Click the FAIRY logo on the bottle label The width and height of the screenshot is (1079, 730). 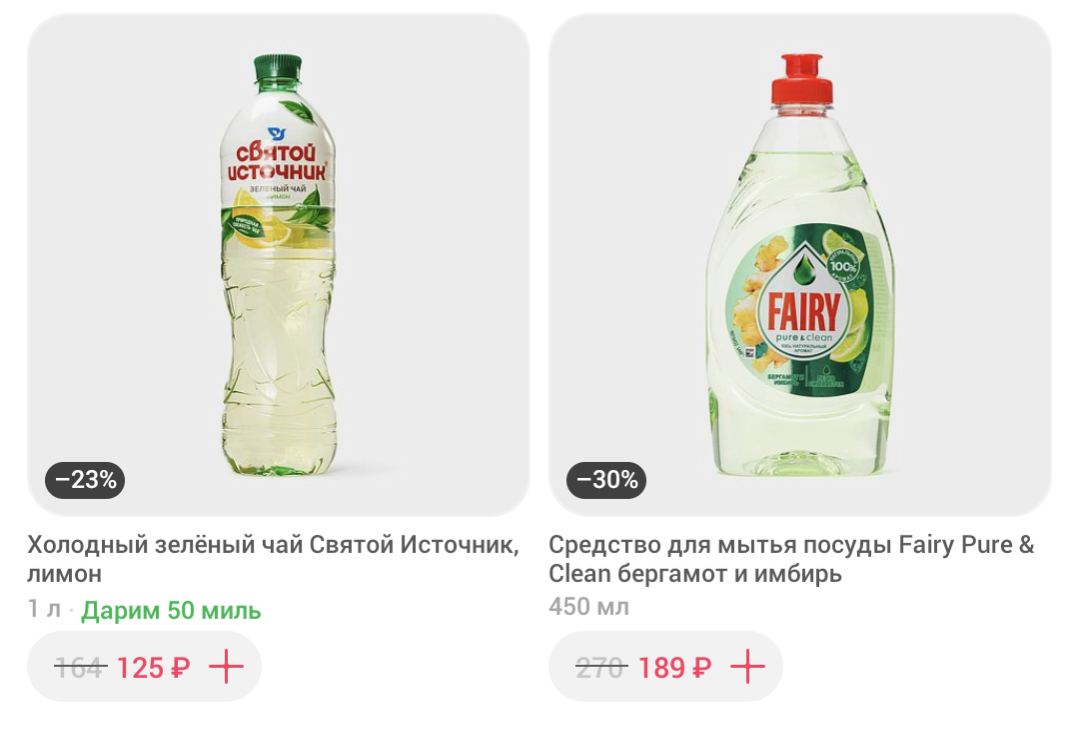pos(804,312)
